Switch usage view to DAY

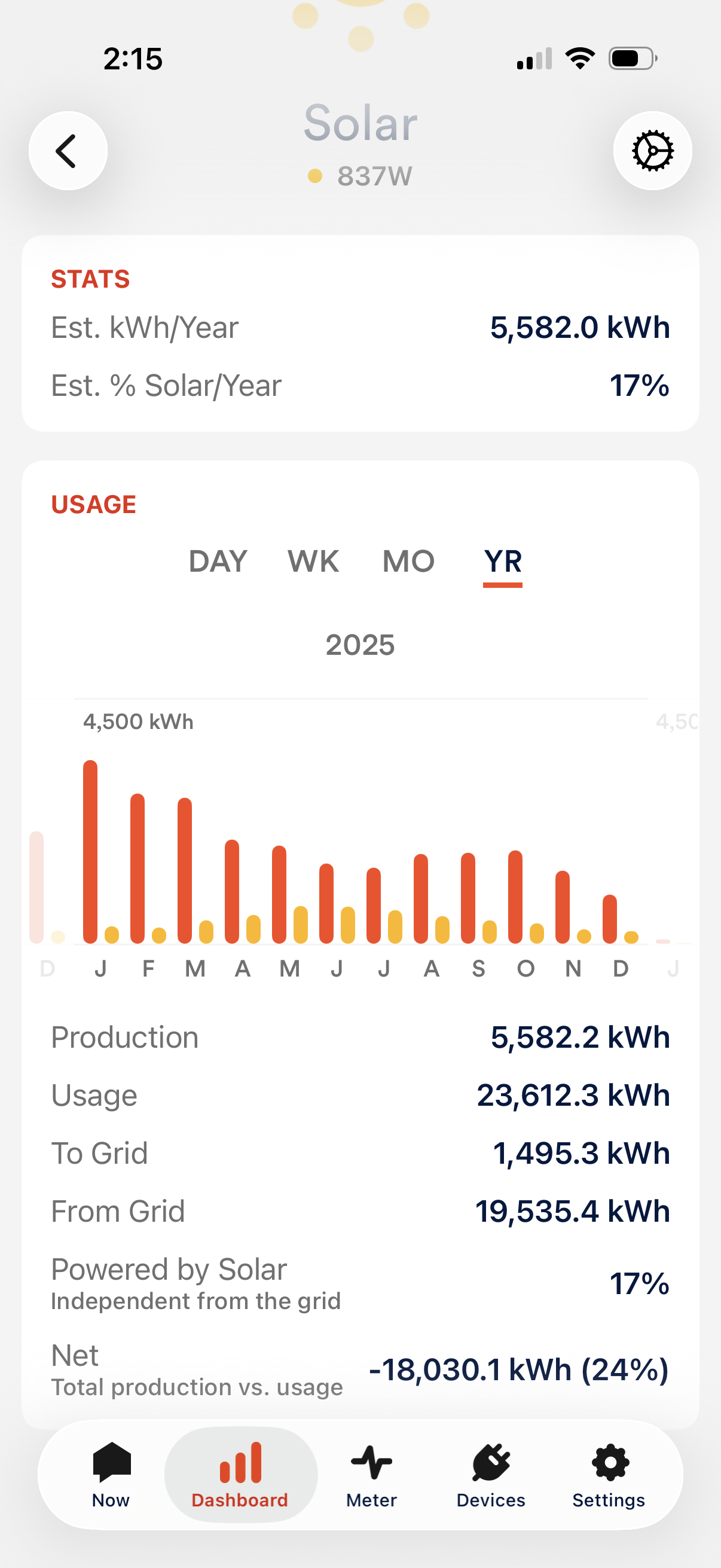218,561
